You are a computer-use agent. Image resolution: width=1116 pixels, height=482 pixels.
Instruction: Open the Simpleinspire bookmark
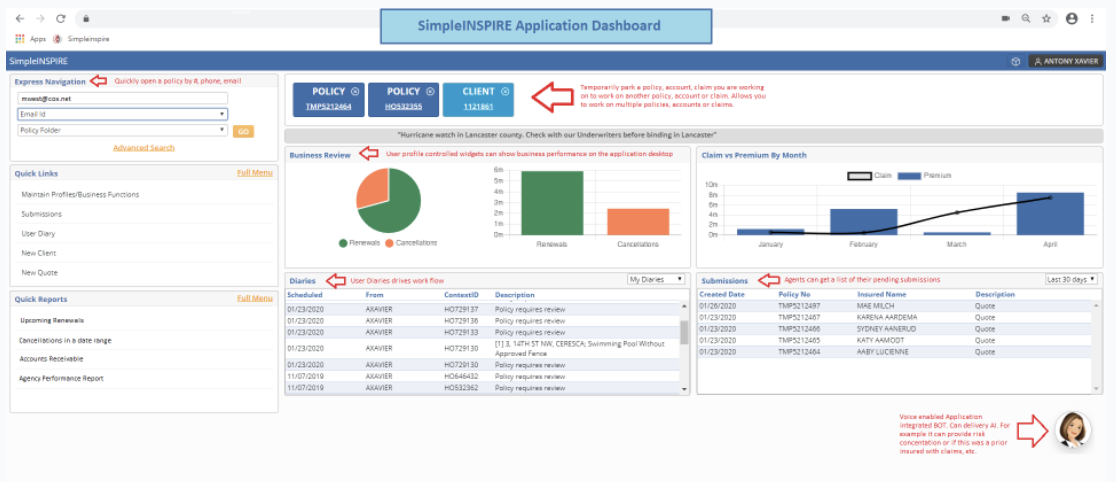coord(82,39)
